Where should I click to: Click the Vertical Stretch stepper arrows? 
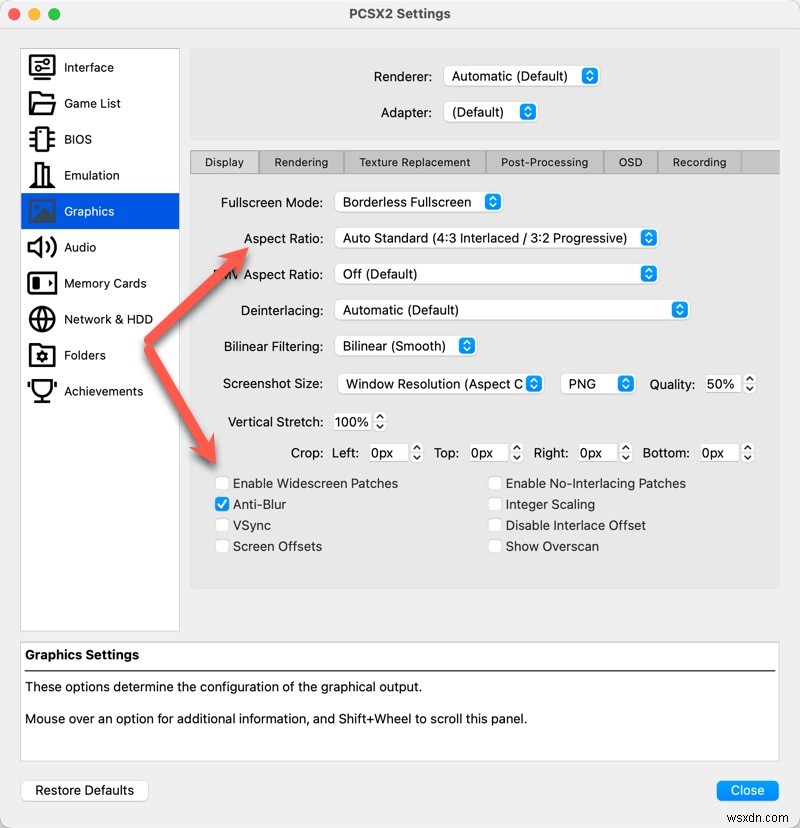click(380, 421)
